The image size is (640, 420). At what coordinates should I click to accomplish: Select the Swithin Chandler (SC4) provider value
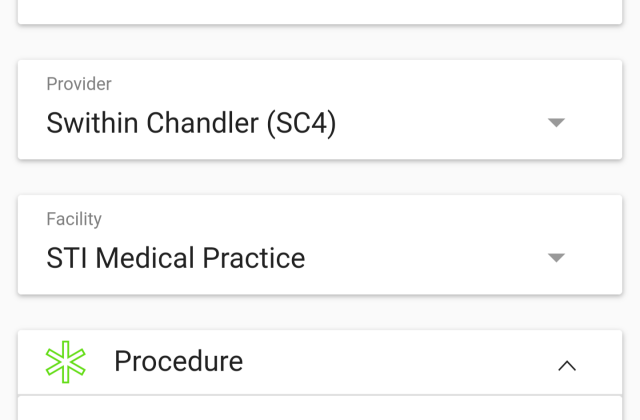pyautogui.click(x=191, y=123)
